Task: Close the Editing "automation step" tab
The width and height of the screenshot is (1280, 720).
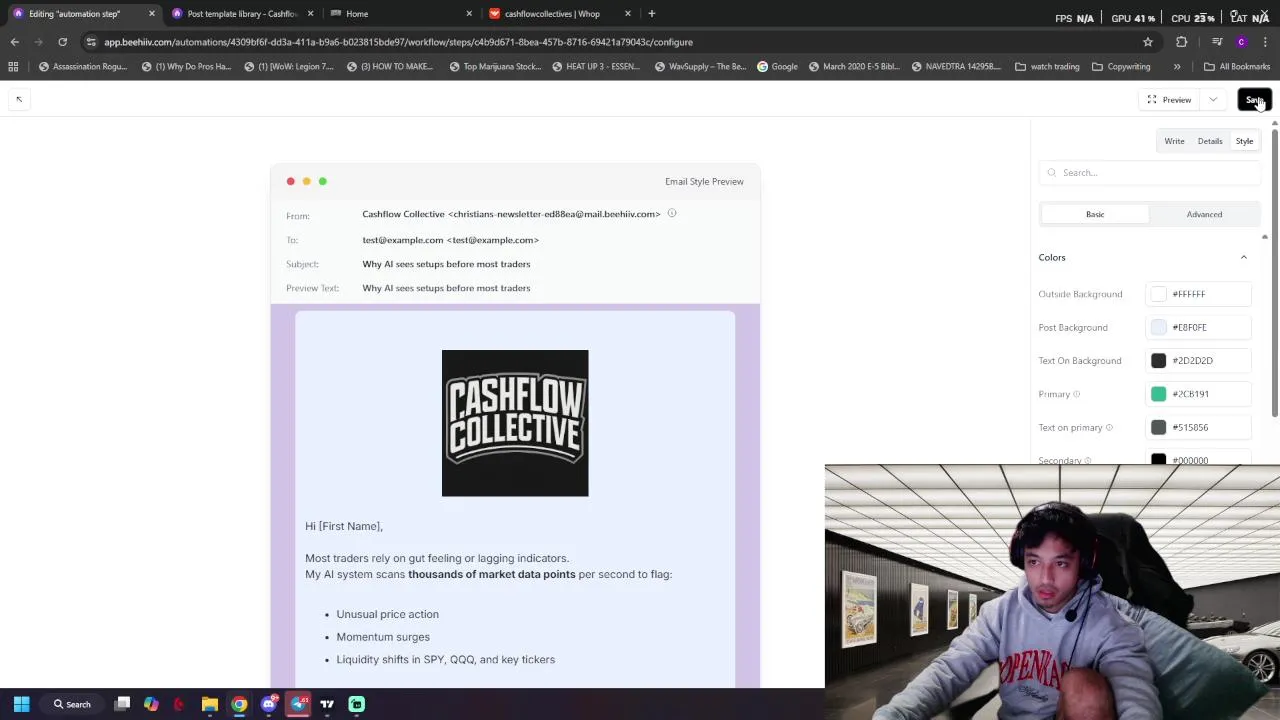Action: [152, 14]
